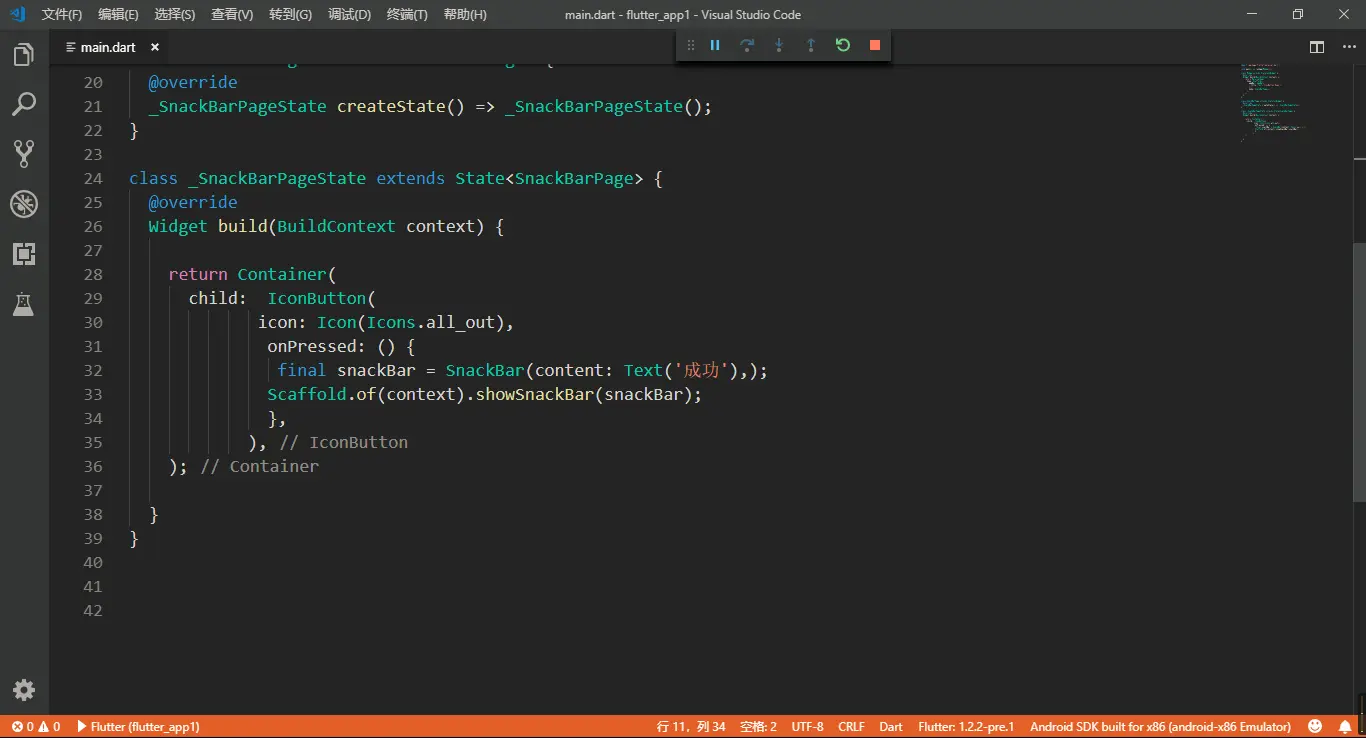Click line number 33 in gutter

pyautogui.click(x=93, y=394)
